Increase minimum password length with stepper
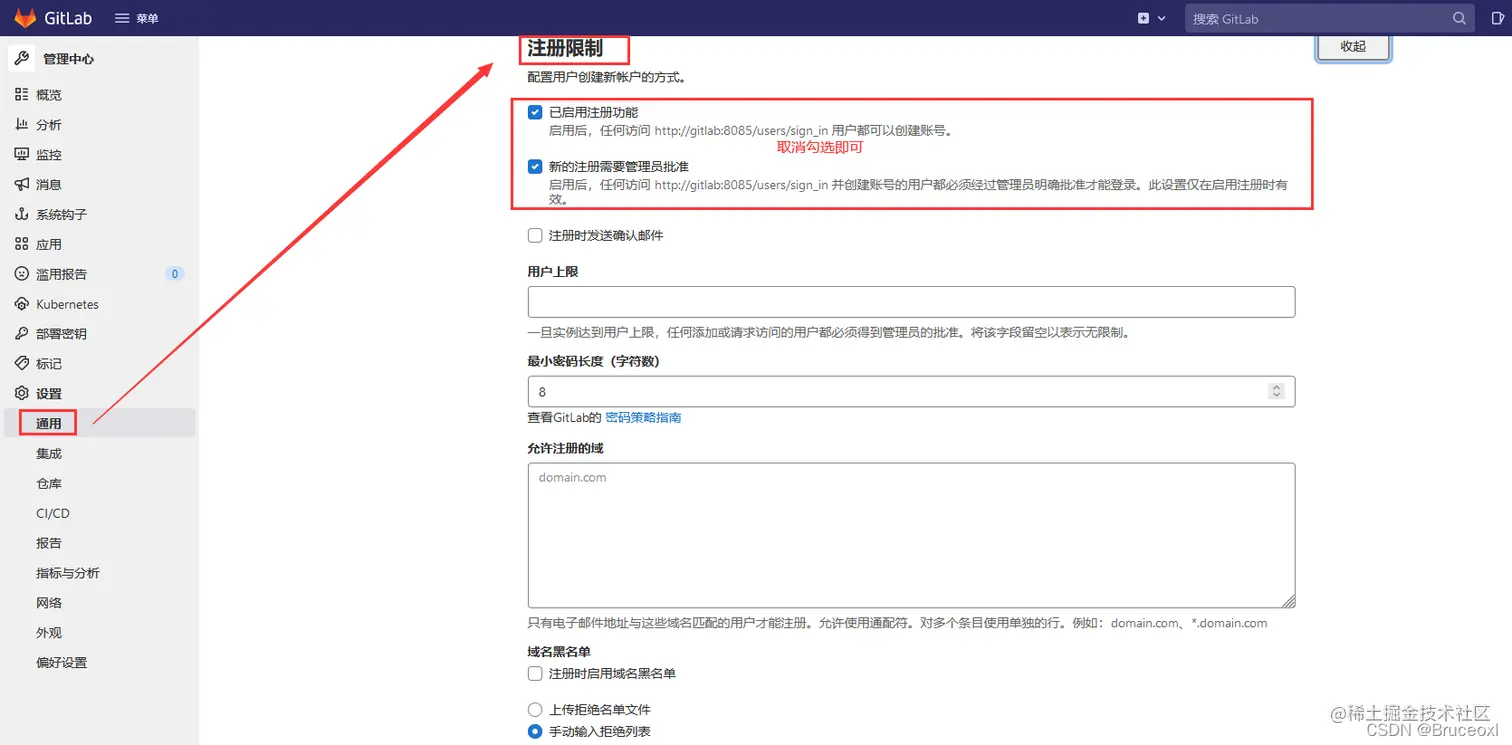 [1276, 386]
